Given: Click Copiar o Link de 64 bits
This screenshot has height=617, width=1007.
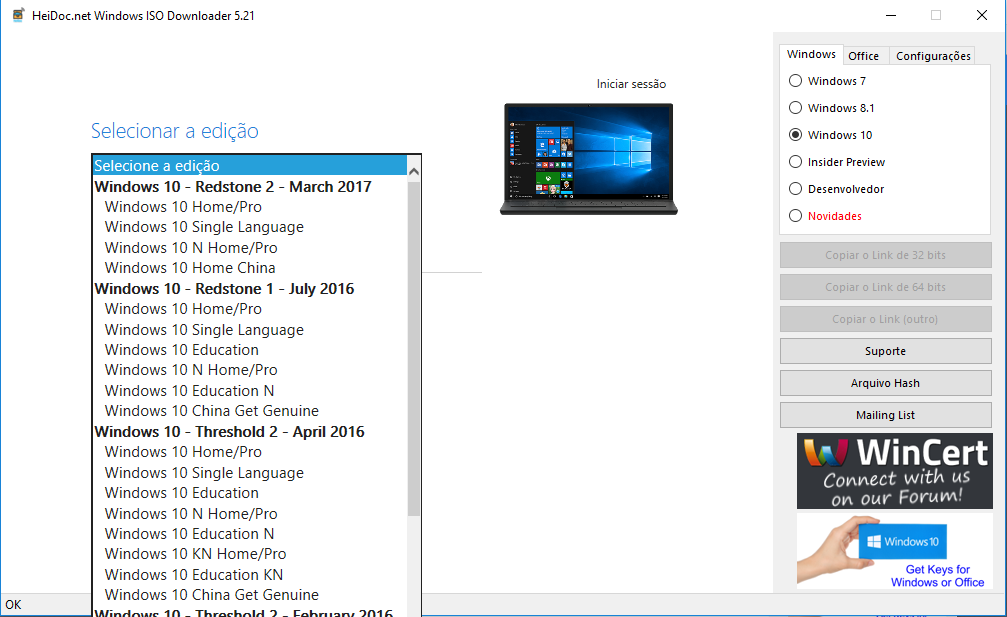Looking at the screenshot, I should tap(886, 287).
